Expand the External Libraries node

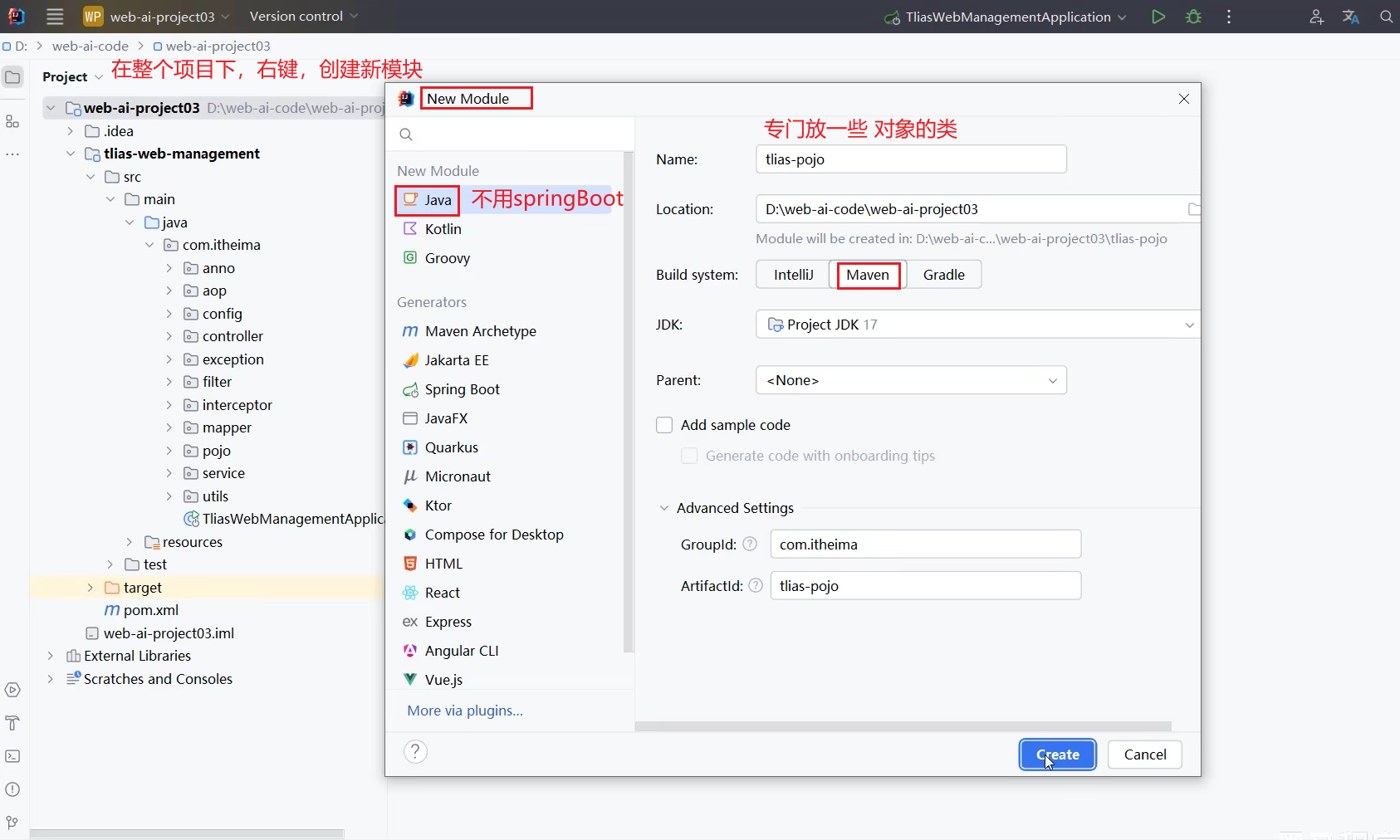pos(51,656)
